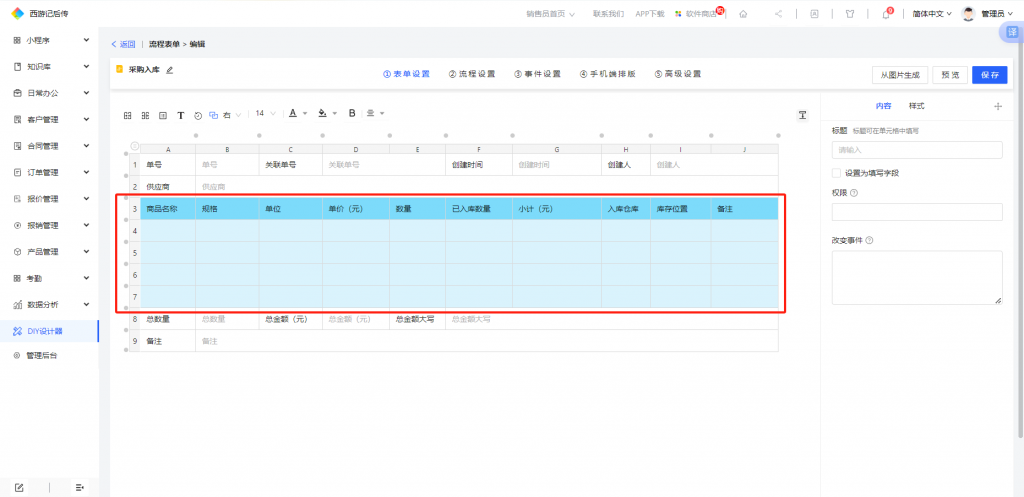Click the 标题 input field

(x=917, y=150)
